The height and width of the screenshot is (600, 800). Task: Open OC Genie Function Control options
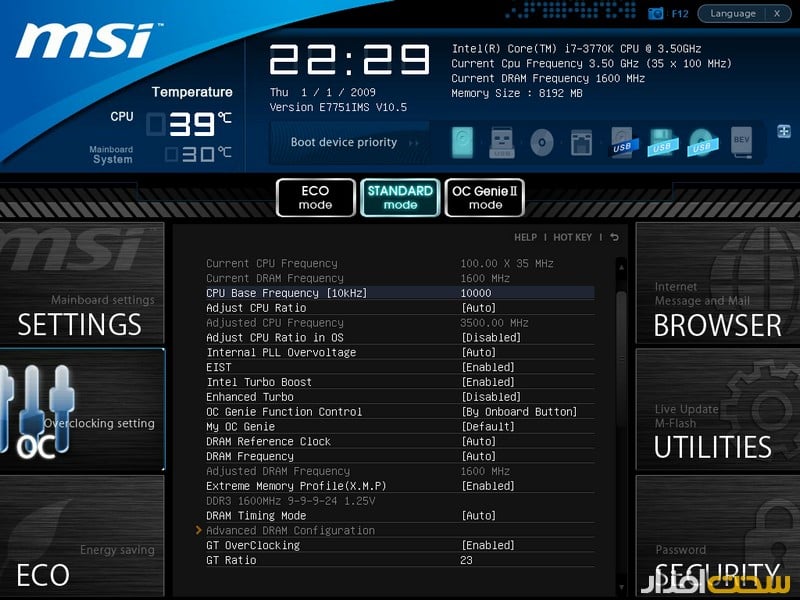519,412
